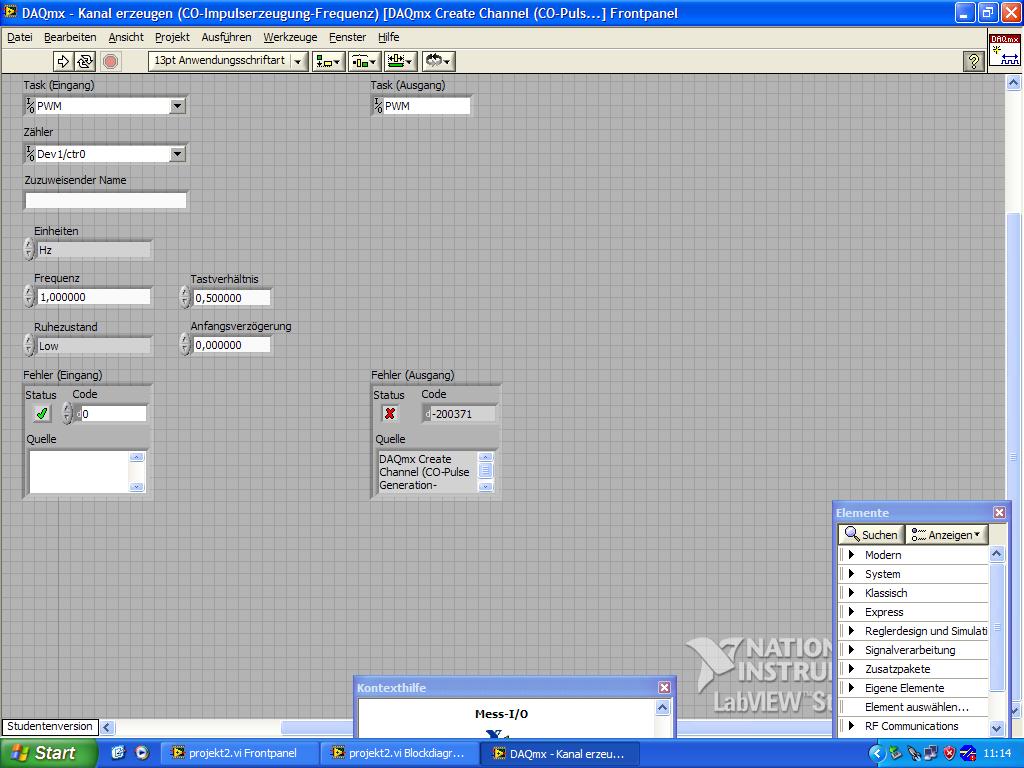Open the Fenster menu
Image resolution: width=1024 pixels, height=768 pixels.
pos(347,37)
